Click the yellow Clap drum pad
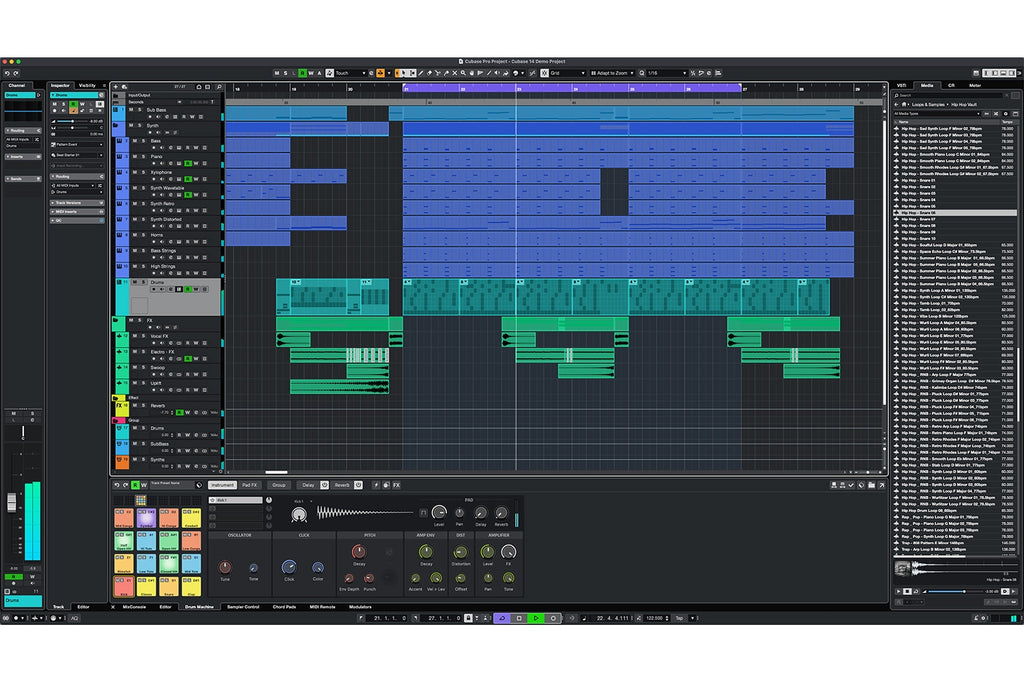This screenshot has height=683, width=1024. point(191,586)
